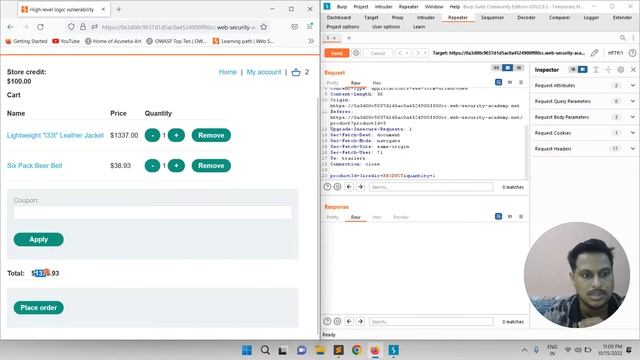Remove Lightweight Leather Jacket from cart
Viewport: 640px width, 360px height.
[211, 135]
